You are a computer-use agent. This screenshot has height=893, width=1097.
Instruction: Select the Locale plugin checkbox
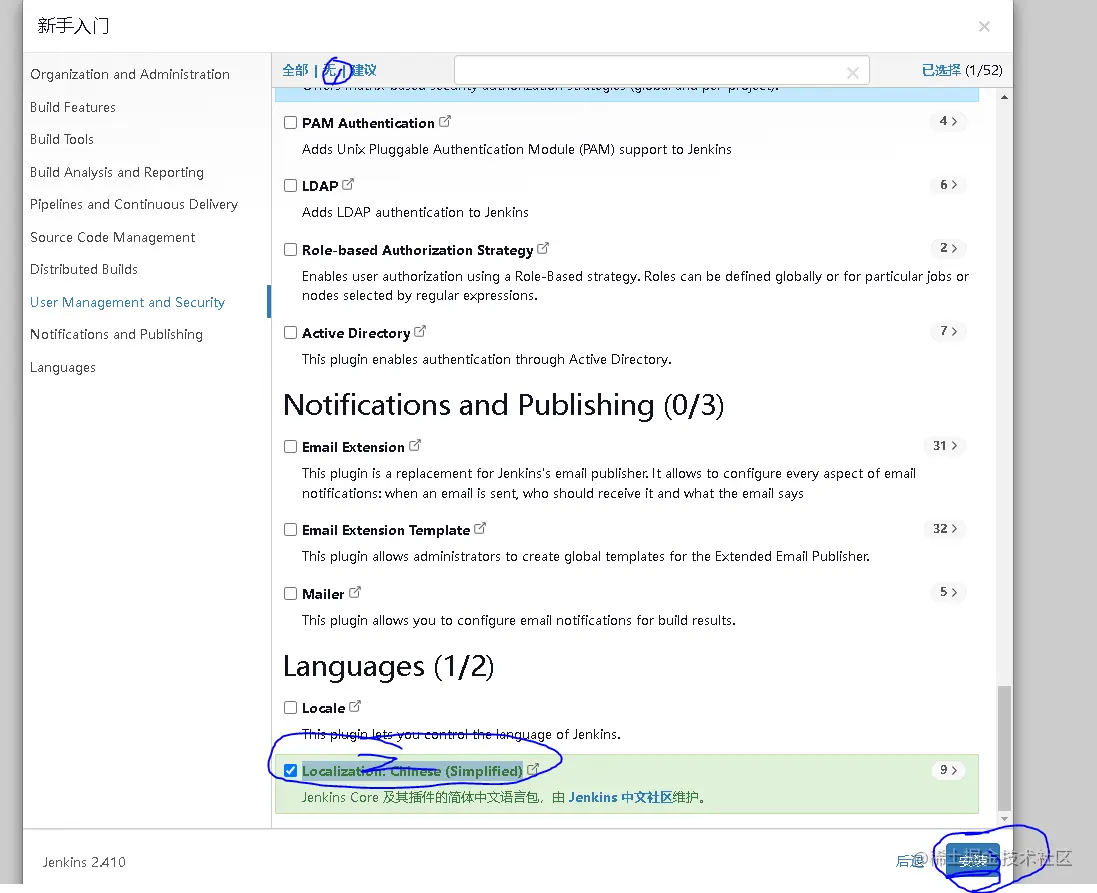tap(290, 708)
